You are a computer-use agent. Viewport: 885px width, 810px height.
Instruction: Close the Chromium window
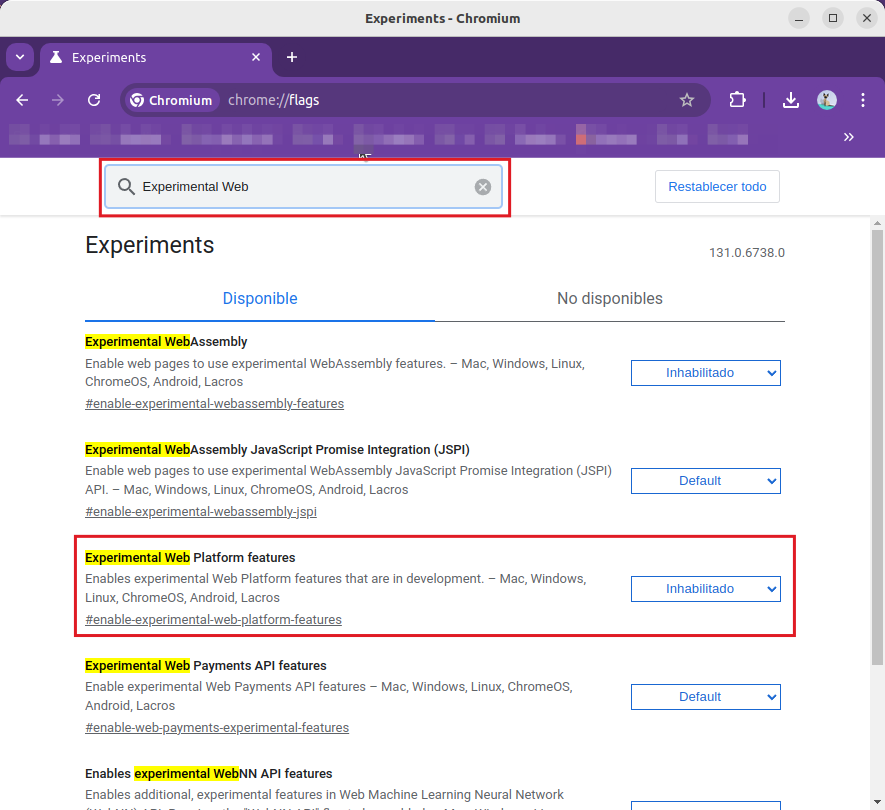(x=867, y=19)
